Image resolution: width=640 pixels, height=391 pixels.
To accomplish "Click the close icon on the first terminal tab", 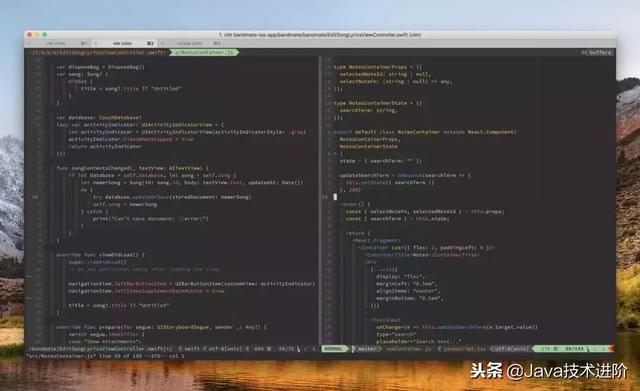I will [x=29, y=43].
